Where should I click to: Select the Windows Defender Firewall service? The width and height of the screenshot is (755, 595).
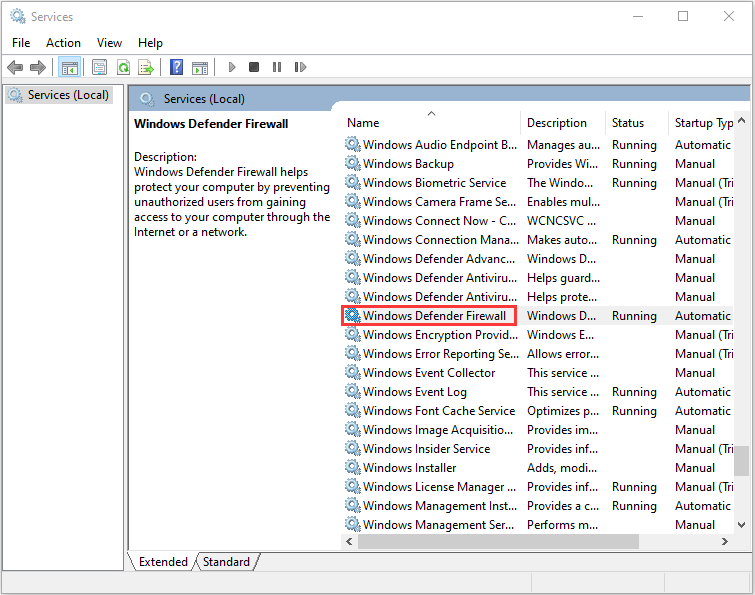(x=434, y=316)
